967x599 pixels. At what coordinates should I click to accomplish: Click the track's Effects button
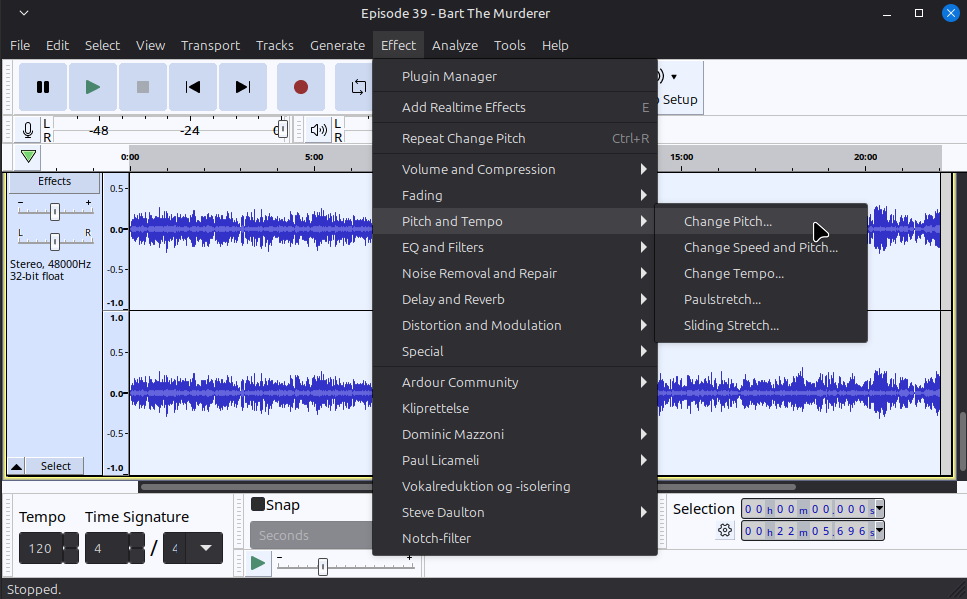point(54,182)
